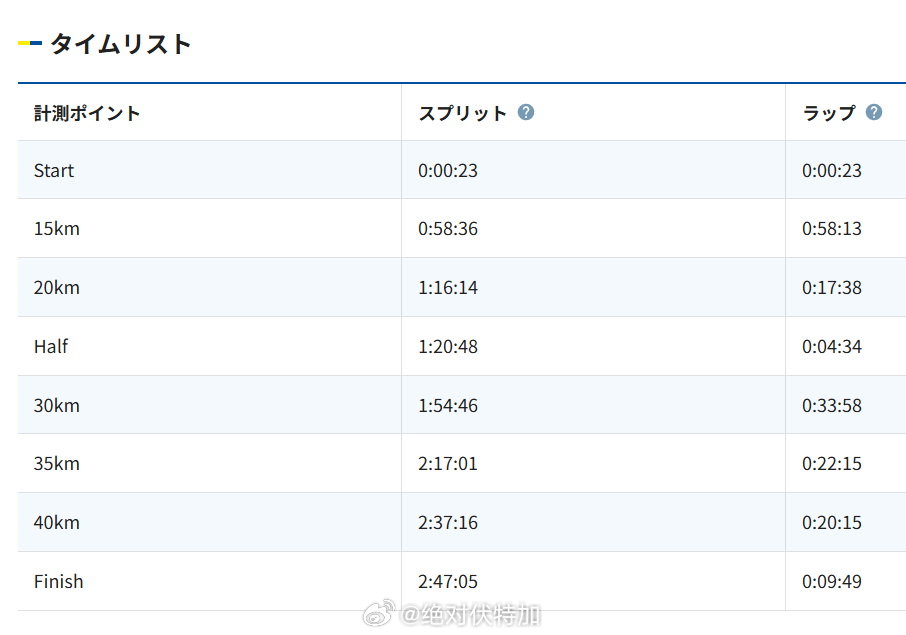
Task: Select the Half row label
Action: coord(51,347)
